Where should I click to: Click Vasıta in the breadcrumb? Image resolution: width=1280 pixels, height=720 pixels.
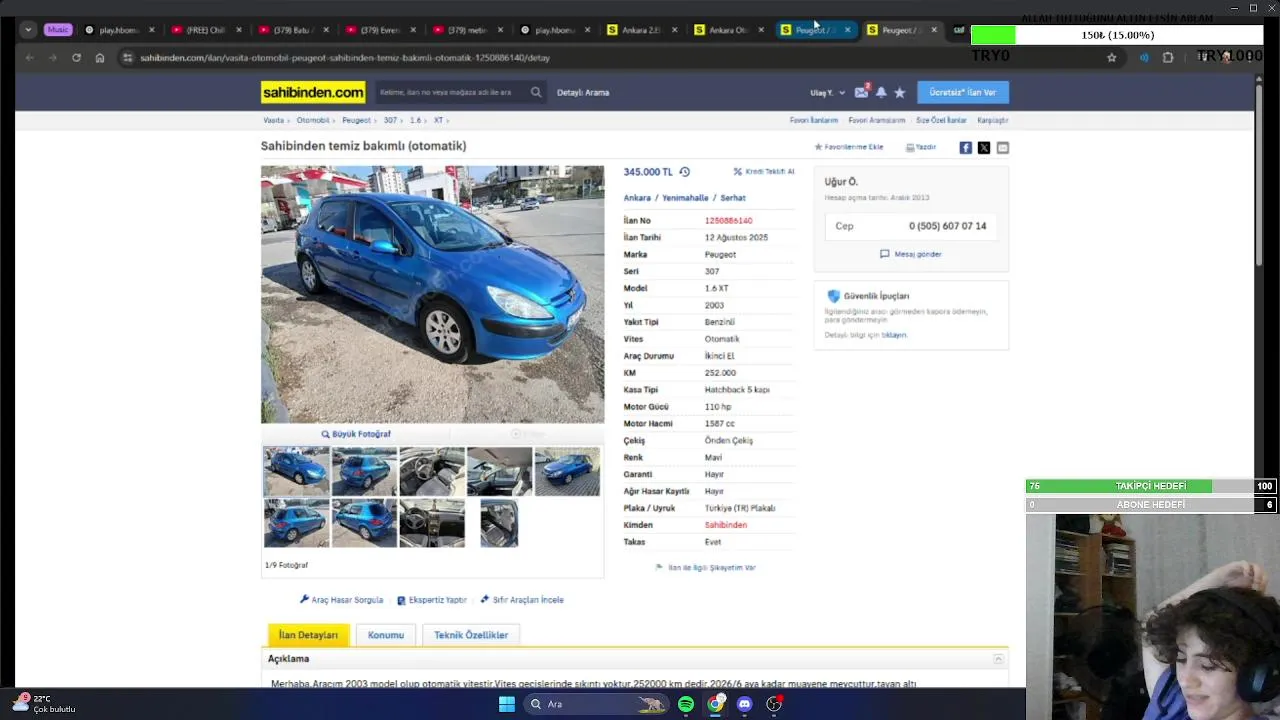274,120
